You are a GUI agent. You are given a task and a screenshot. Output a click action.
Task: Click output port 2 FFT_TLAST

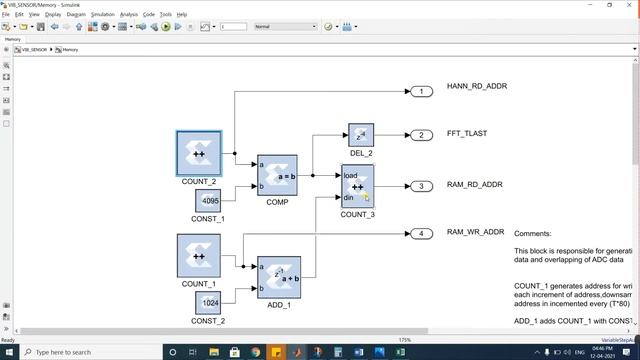click(x=422, y=135)
